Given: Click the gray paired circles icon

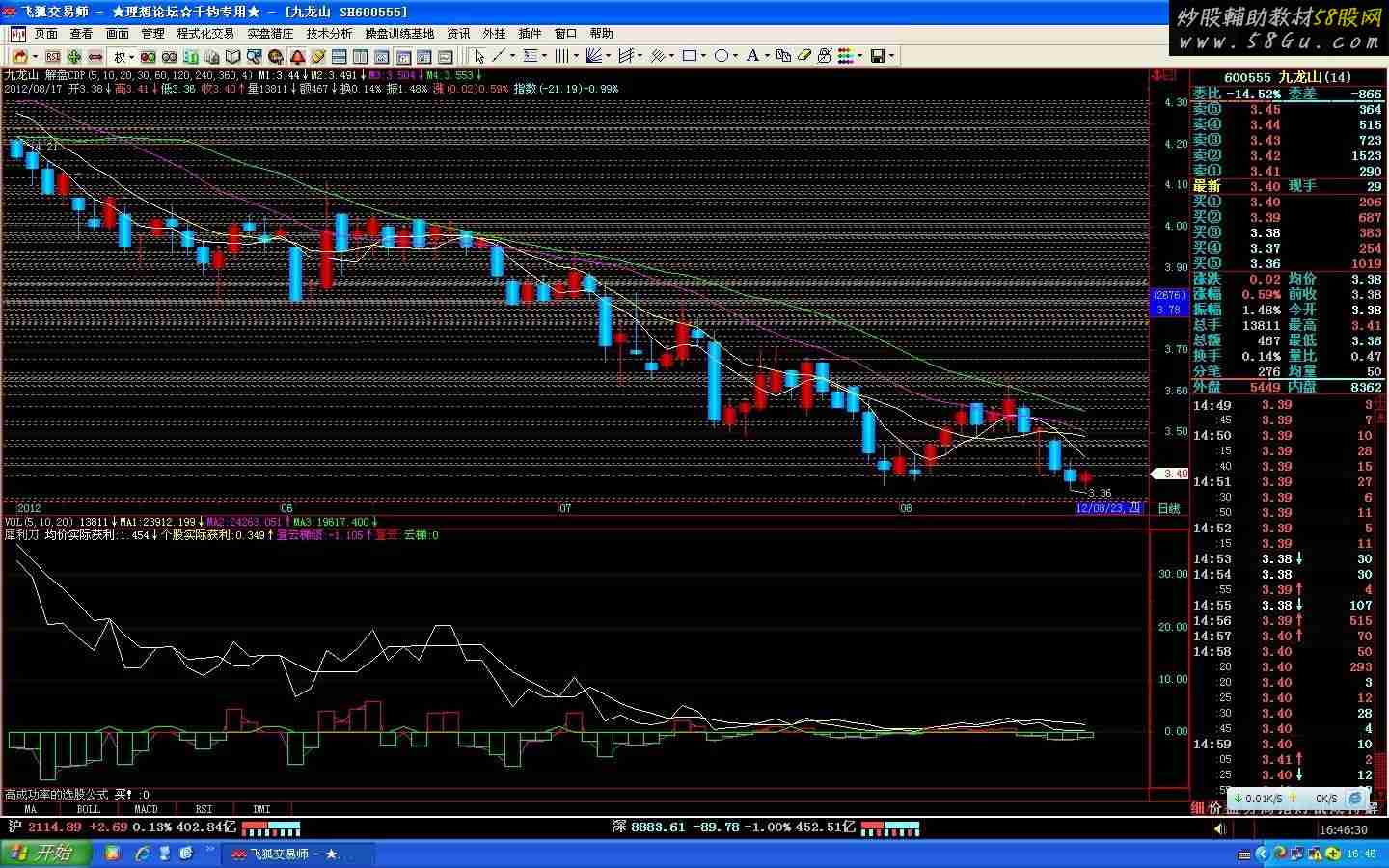Looking at the screenshot, I should (169, 56).
